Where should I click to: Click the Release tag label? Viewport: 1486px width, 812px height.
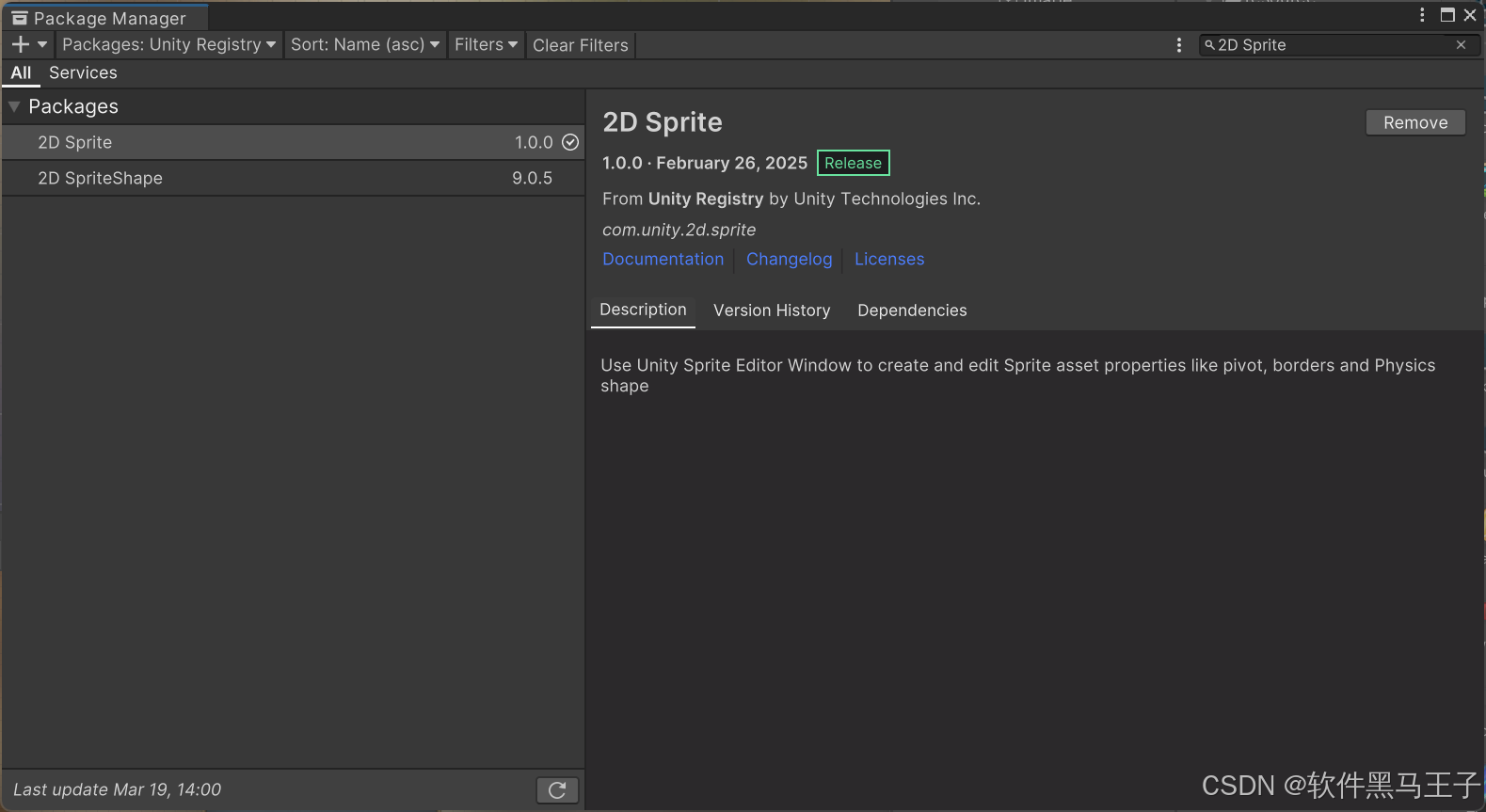[x=853, y=163]
